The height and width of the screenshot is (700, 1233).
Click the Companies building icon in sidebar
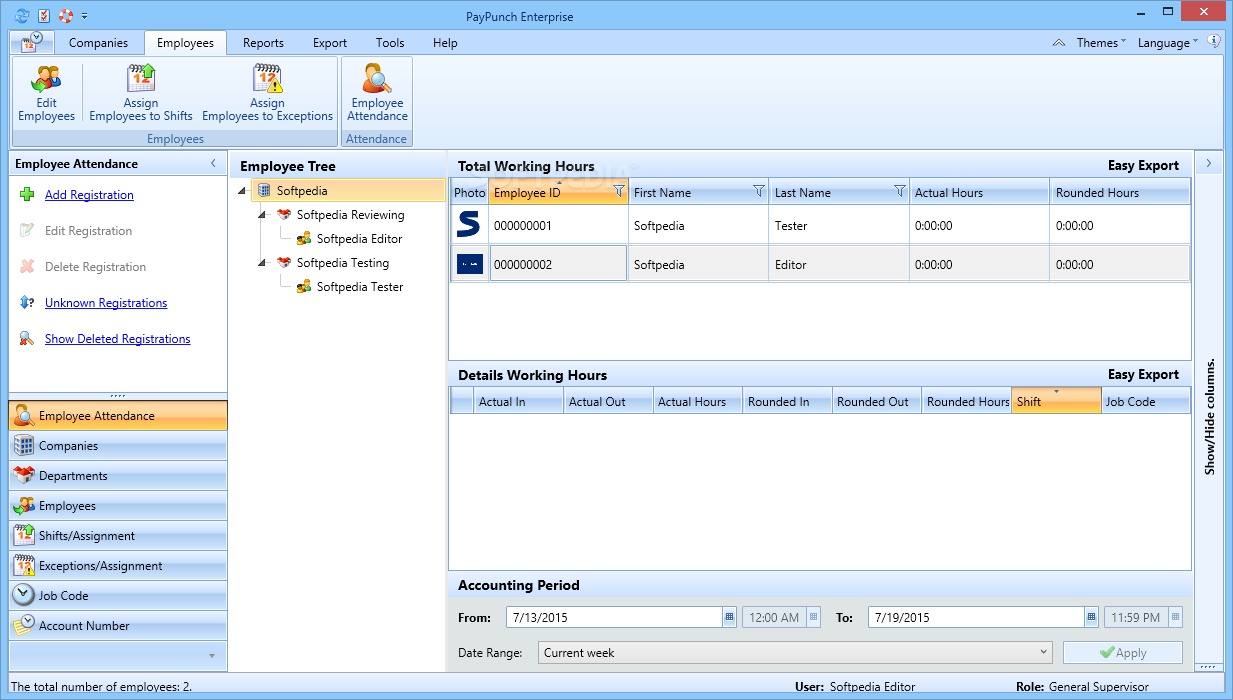24,445
